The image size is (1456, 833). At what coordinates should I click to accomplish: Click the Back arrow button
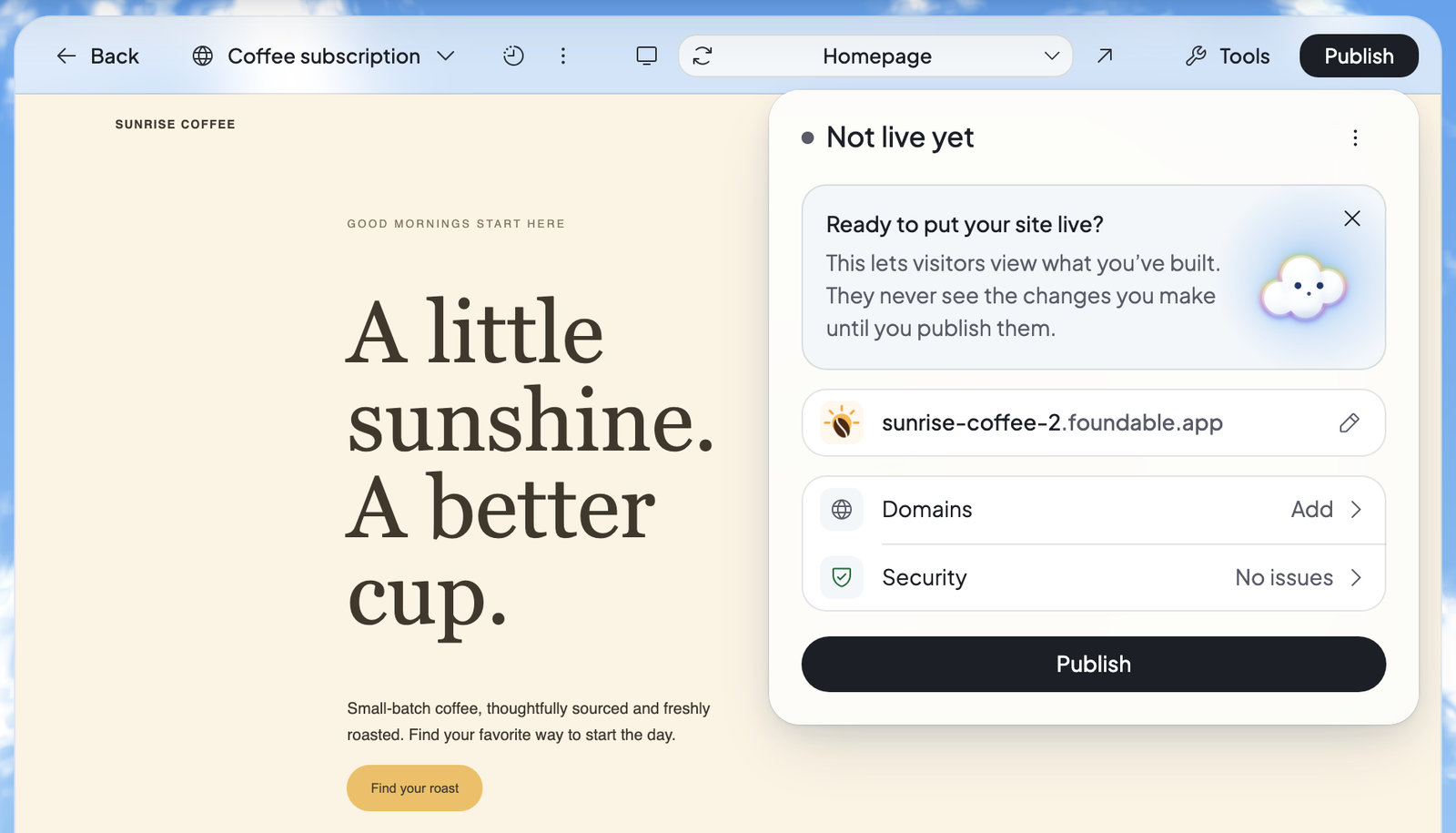click(97, 56)
